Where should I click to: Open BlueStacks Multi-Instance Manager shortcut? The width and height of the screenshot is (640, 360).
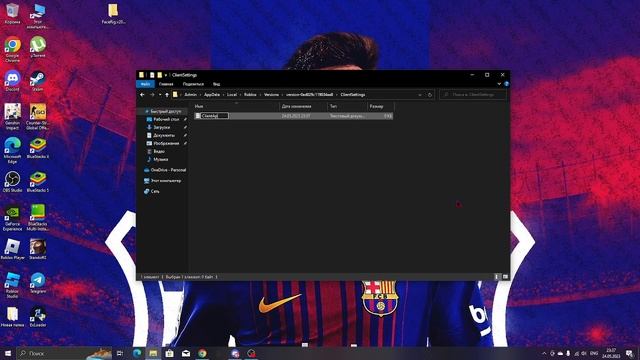click(x=38, y=218)
